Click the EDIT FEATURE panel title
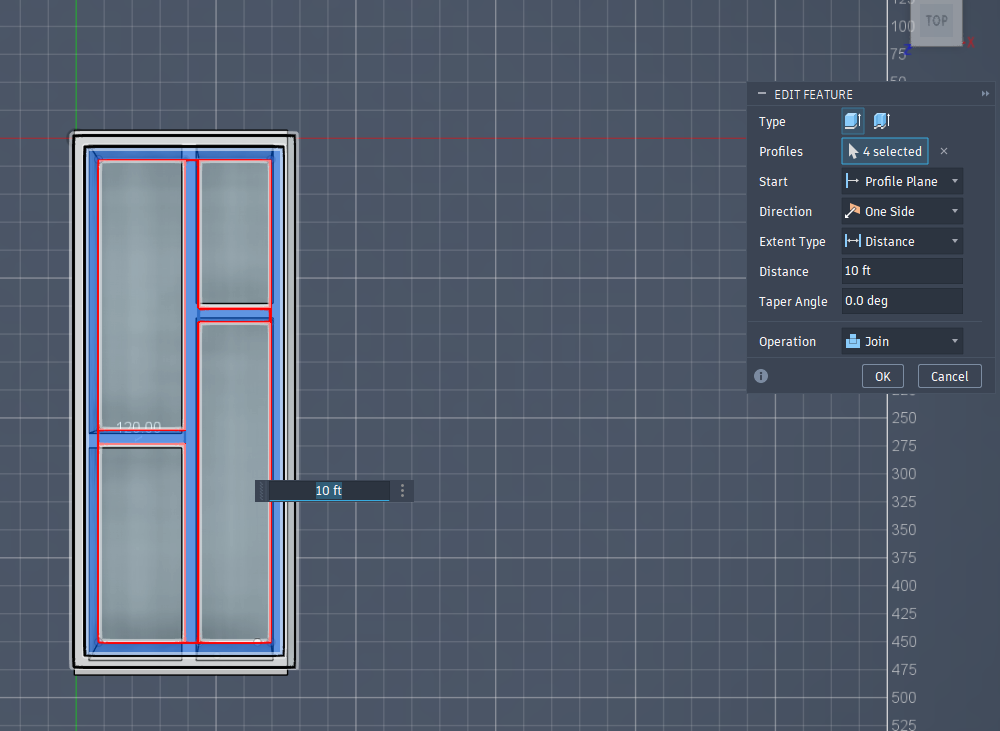Viewport: 1000px width, 731px height. (x=813, y=94)
